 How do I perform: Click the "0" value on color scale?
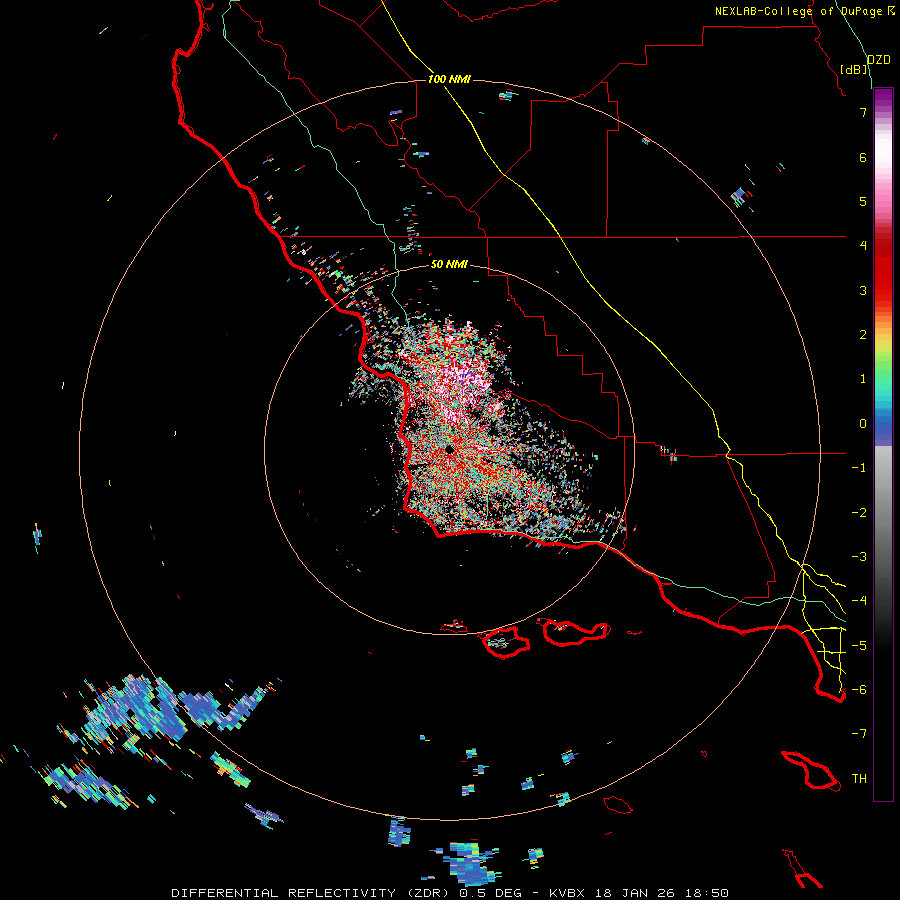point(863,424)
